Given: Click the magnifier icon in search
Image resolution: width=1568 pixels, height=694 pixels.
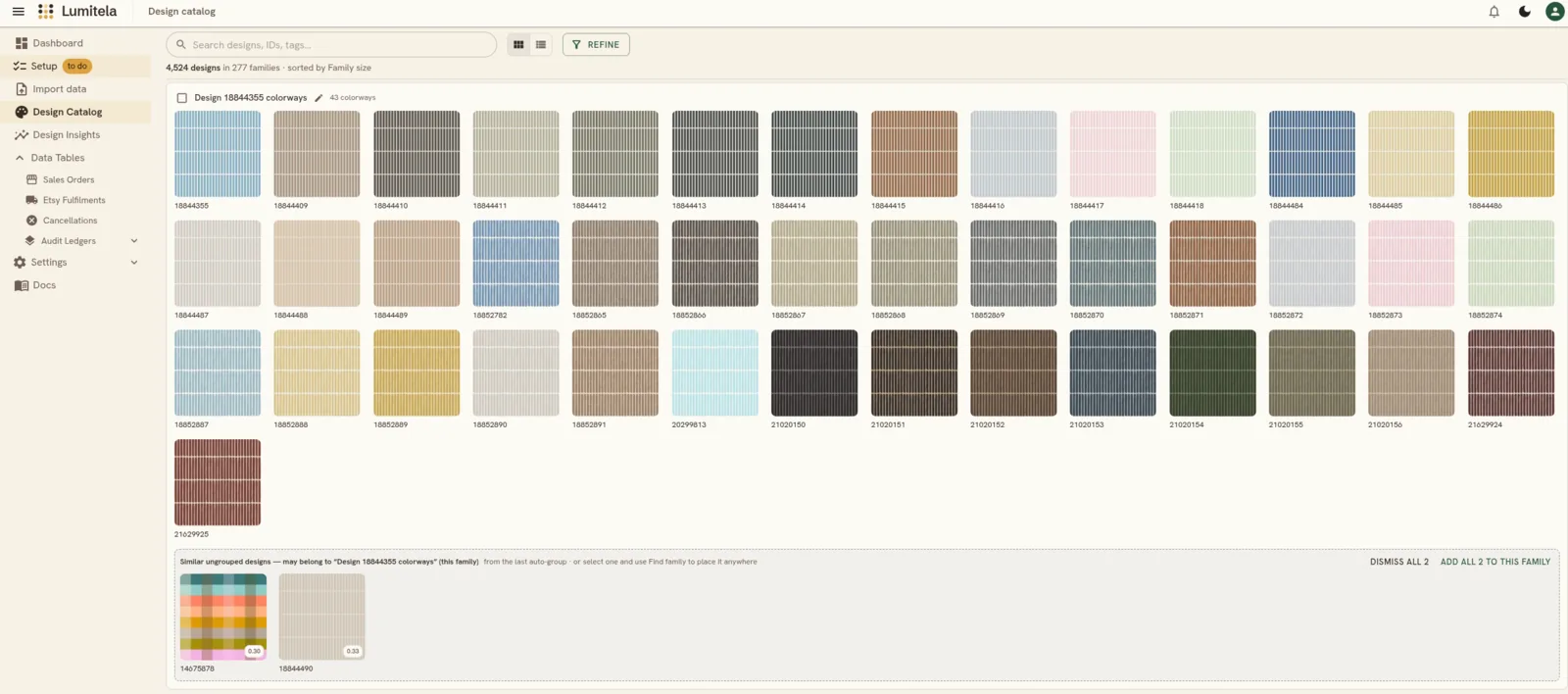Looking at the screenshot, I should point(181,44).
